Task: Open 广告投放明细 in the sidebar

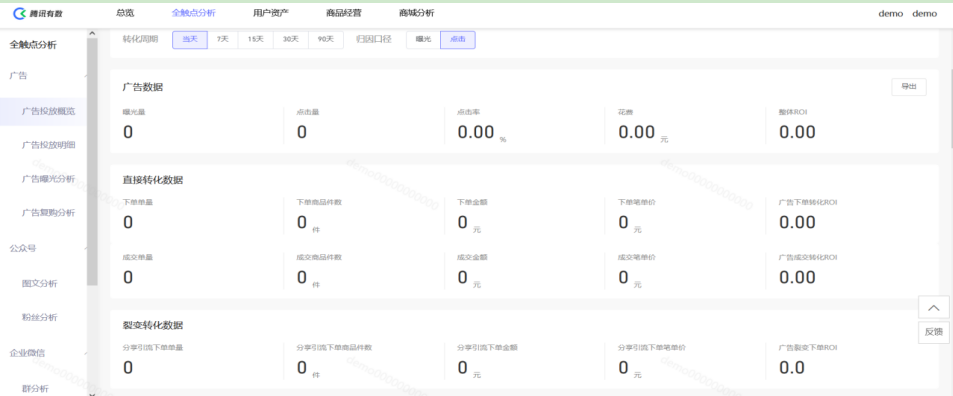Action: click(49, 145)
